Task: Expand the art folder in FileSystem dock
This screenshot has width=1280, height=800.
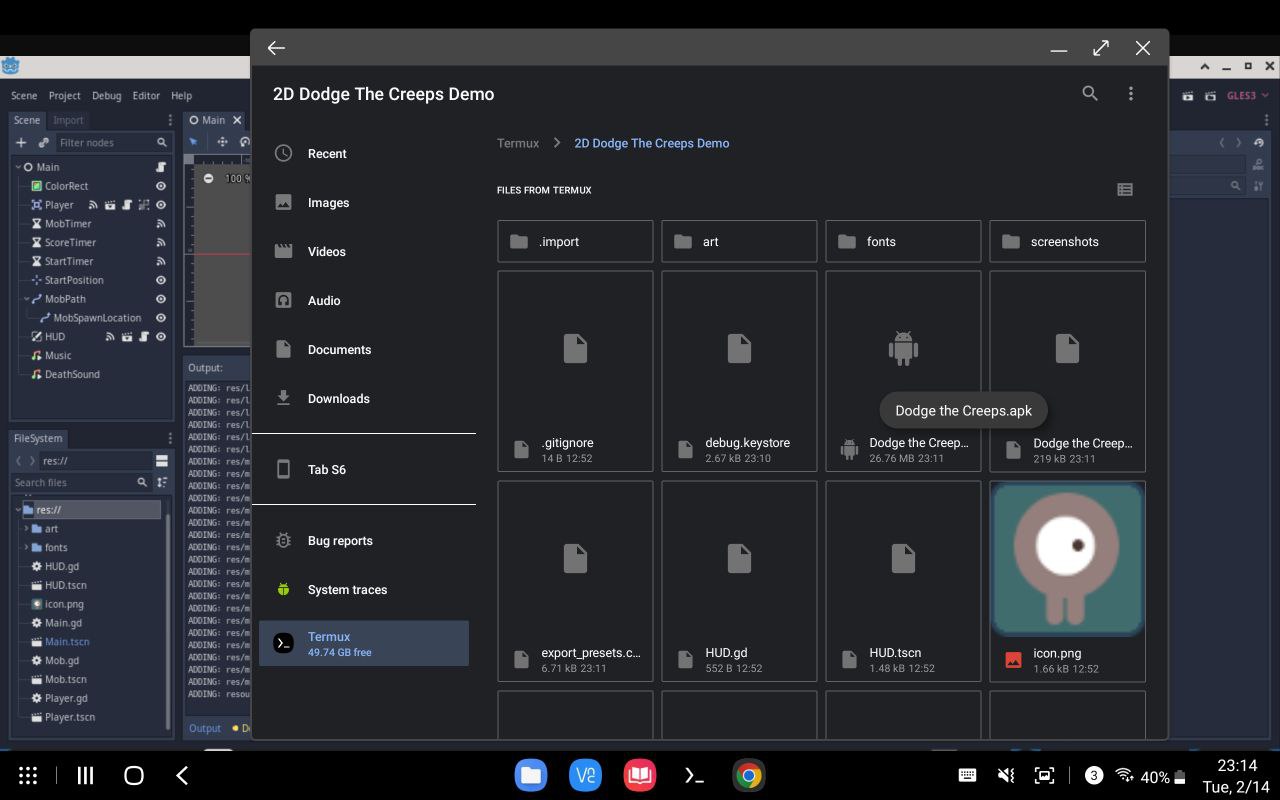Action: pos(26,529)
